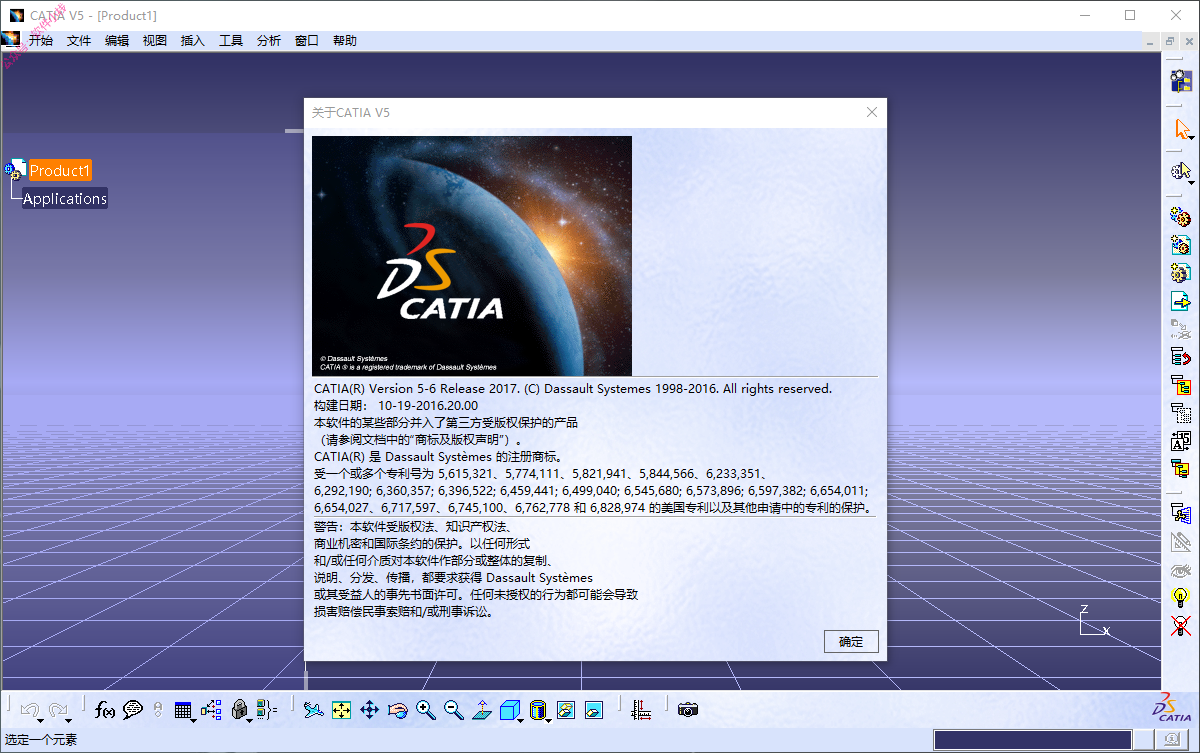Open the 工具 menu

pyautogui.click(x=231, y=41)
